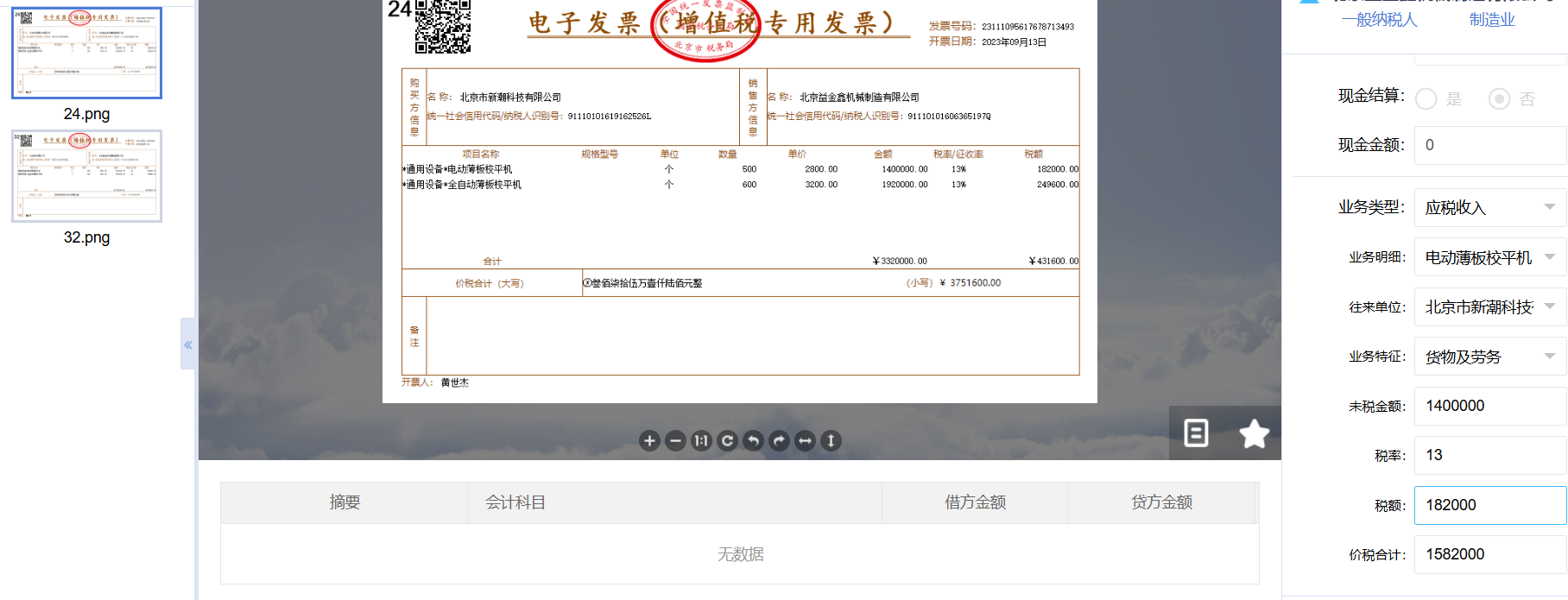1568x600 pixels.
Task: Click the 一般纳税人 link
Action: coord(1379,19)
